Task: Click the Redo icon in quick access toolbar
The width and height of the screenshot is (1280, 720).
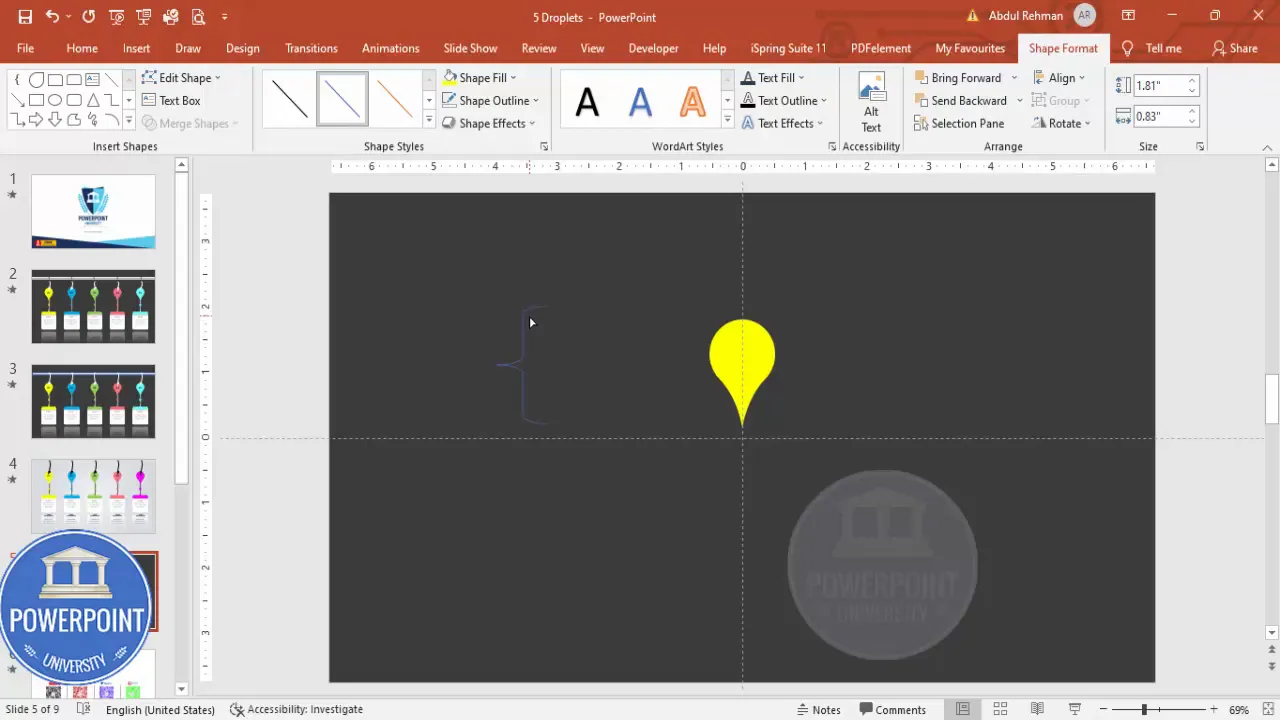Action: [x=88, y=17]
